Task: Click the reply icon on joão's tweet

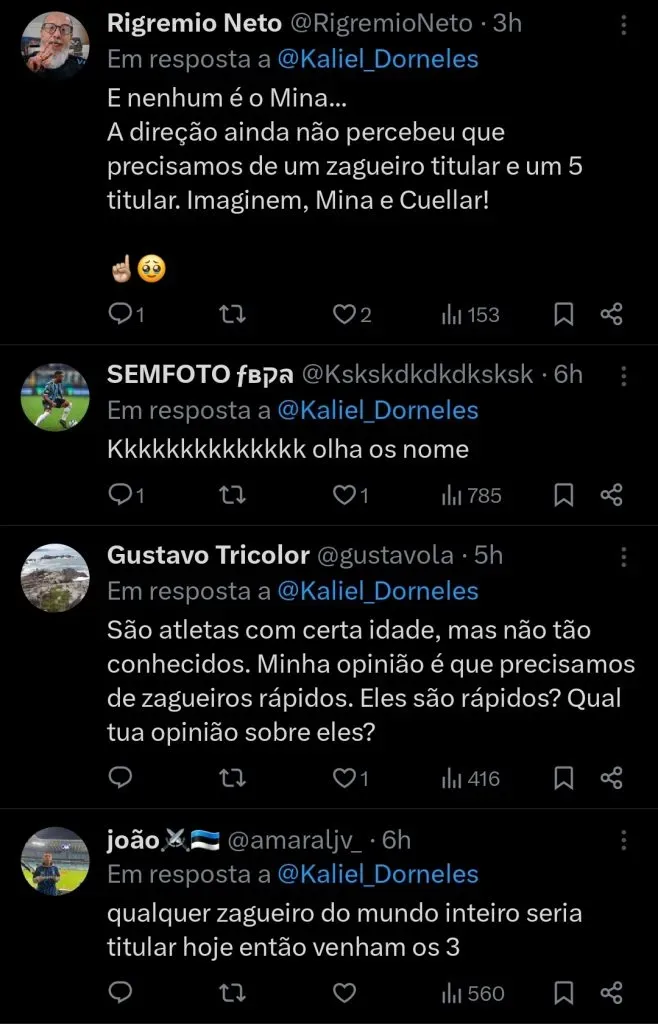Action: (121, 993)
